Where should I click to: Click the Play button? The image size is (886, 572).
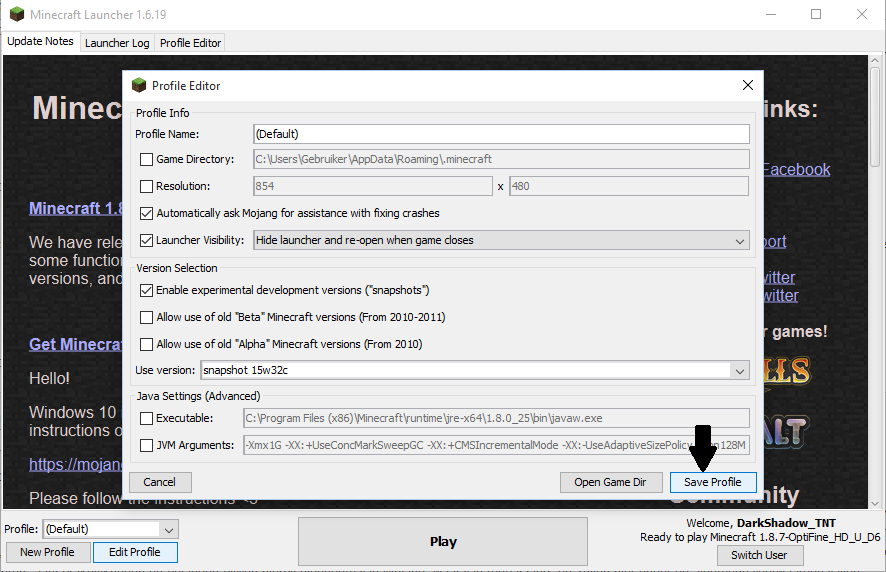click(443, 541)
